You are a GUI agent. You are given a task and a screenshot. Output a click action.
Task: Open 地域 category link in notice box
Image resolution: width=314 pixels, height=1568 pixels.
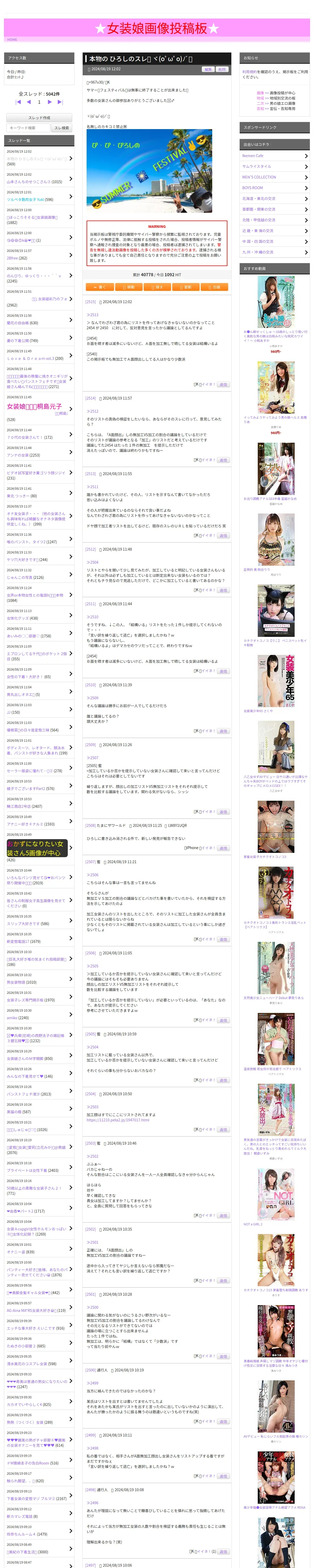[260, 98]
